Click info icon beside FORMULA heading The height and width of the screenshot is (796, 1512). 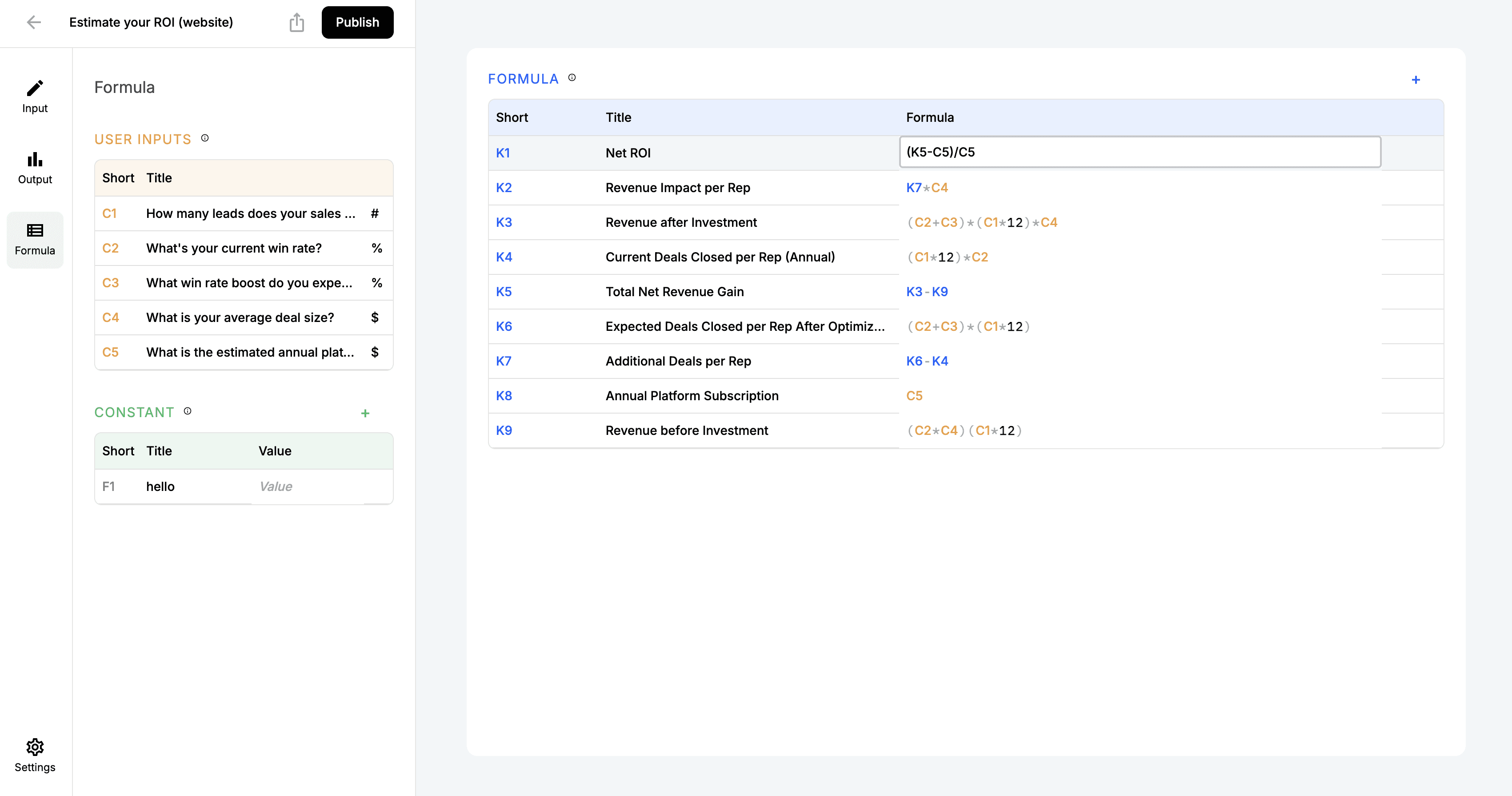point(572,77)
